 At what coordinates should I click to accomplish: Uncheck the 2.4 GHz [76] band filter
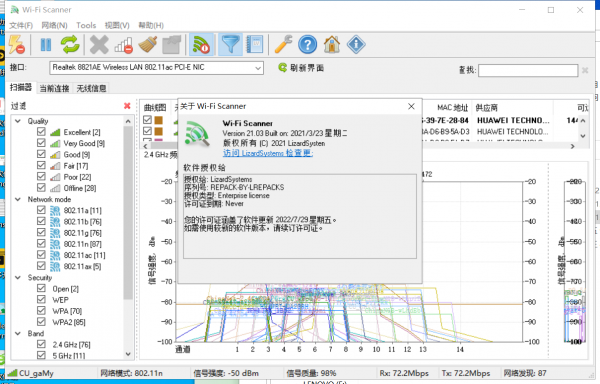(x=41, y=344)
